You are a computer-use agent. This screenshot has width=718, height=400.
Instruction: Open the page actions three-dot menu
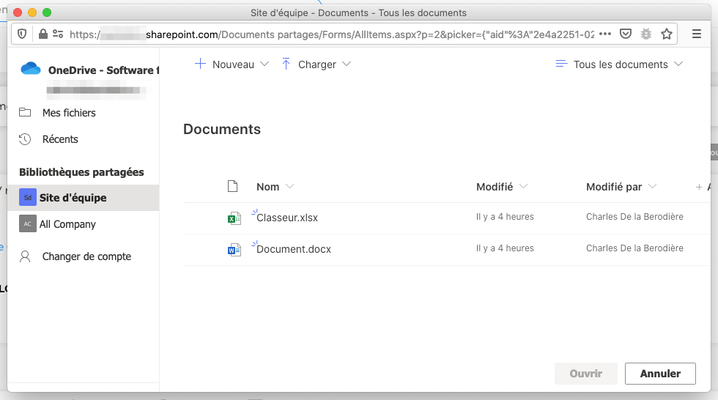pos(605,34)
